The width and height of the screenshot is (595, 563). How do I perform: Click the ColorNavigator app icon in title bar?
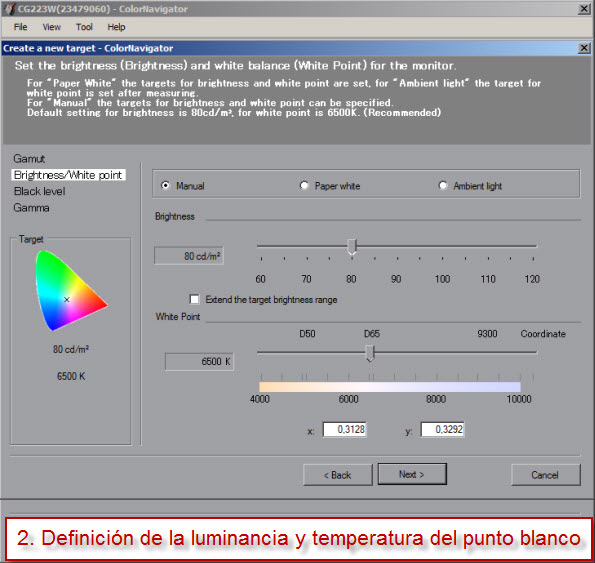tap(9, 9)
